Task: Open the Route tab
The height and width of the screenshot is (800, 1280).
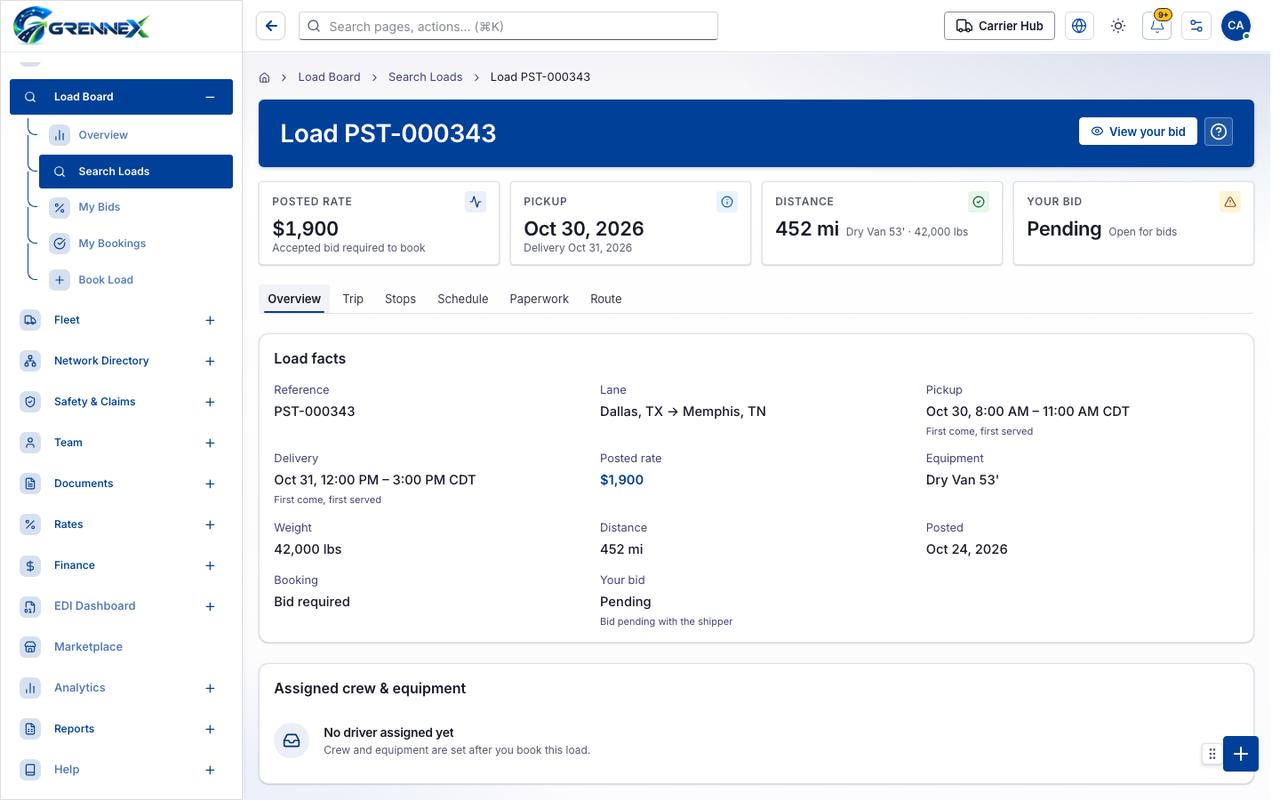Action: 606,299
